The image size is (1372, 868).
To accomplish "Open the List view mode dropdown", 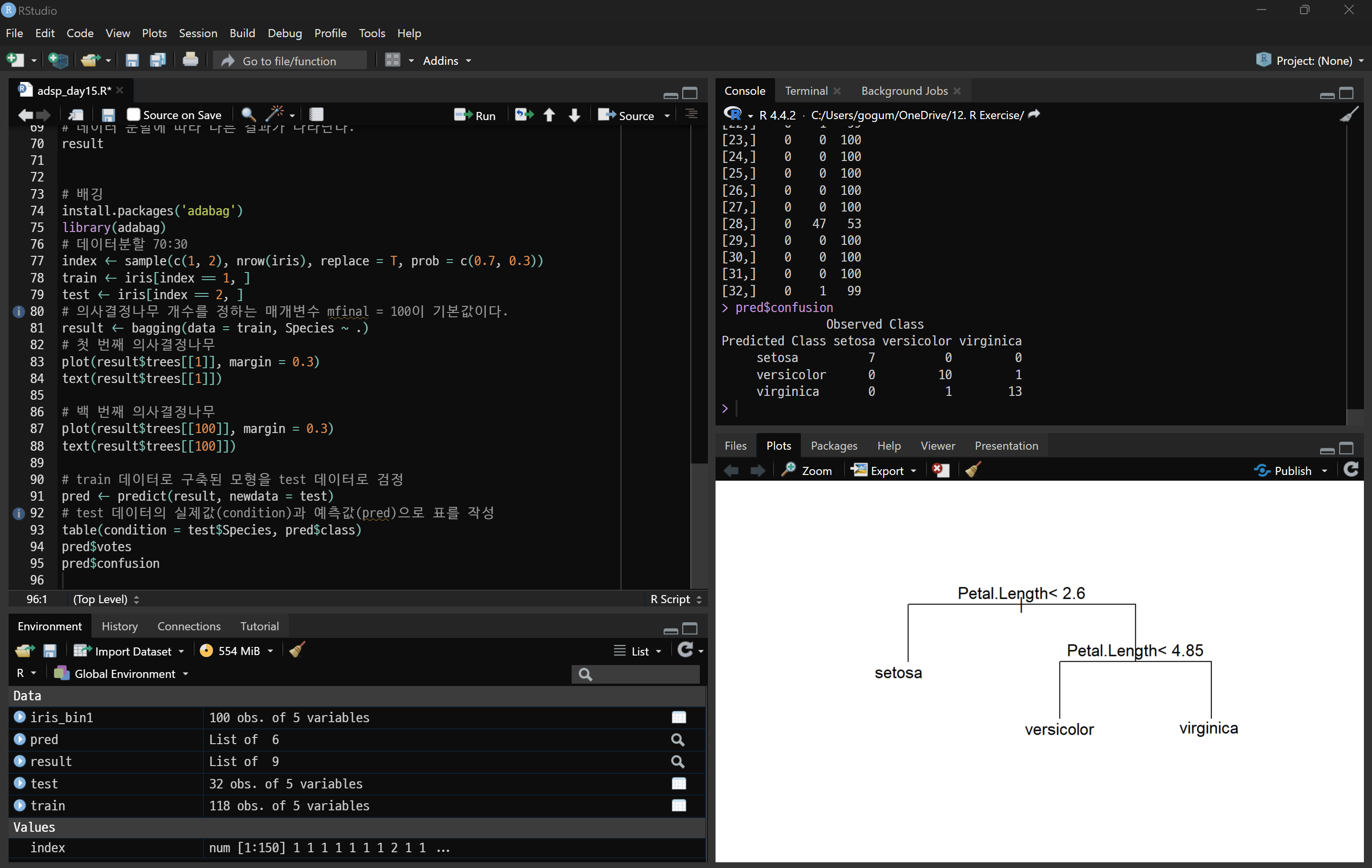I will 638,651.
